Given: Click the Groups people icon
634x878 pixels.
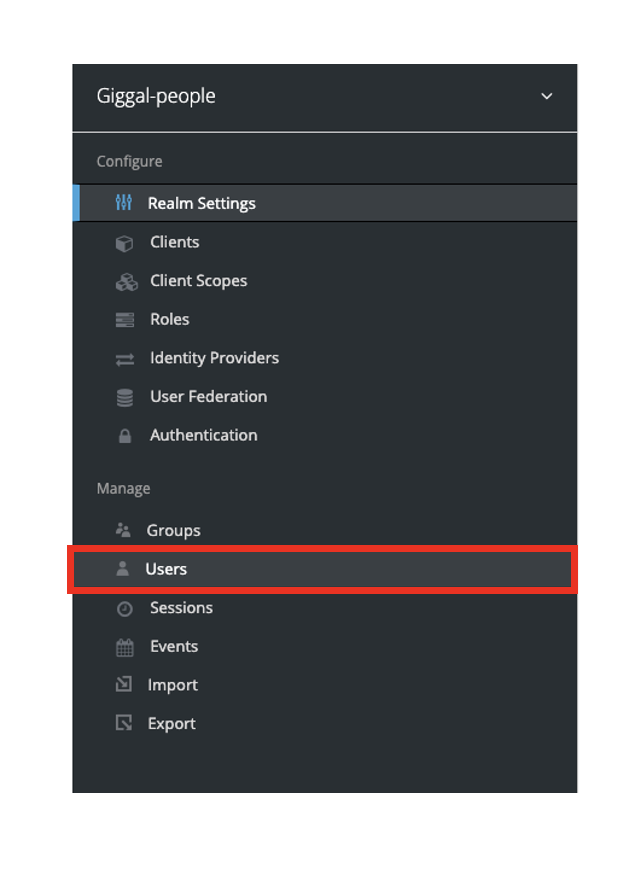Looking at the screenshot, I should 123,529.
